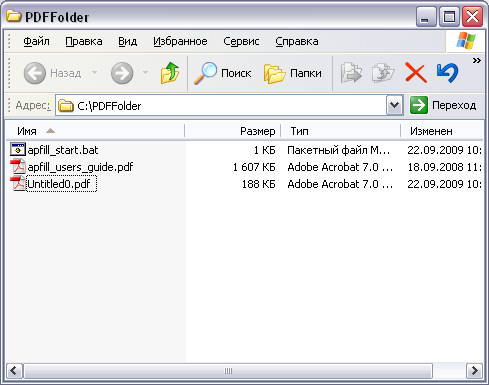Click the horizontal scrollbar left arrow
The height and width of the screenshot is (385, 489).
click(x=14, y=371)
